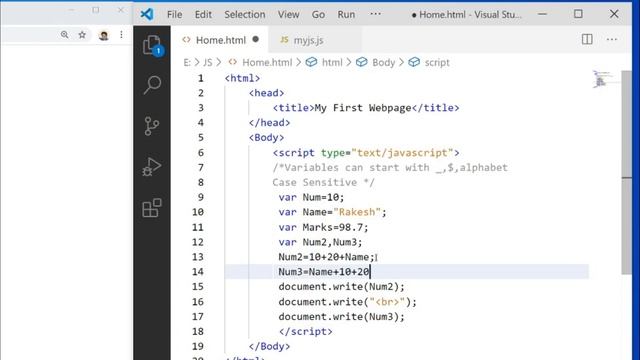The width and height of the screenshot is (640, 360).
Task: Open the Run menu
Action: click(x=346, y=14)
